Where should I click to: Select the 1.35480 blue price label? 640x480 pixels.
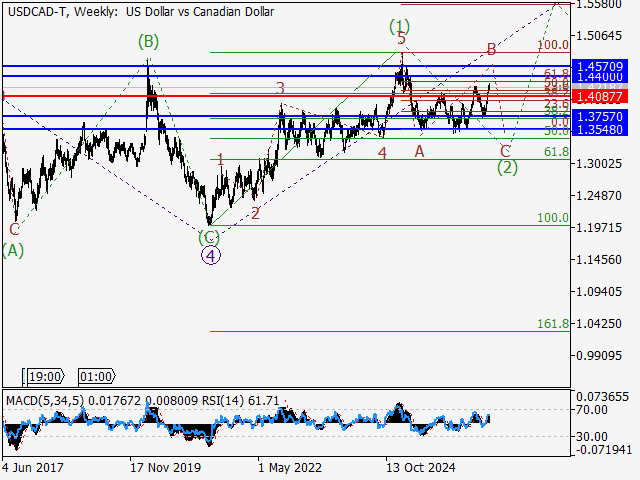tap(600, 130)
